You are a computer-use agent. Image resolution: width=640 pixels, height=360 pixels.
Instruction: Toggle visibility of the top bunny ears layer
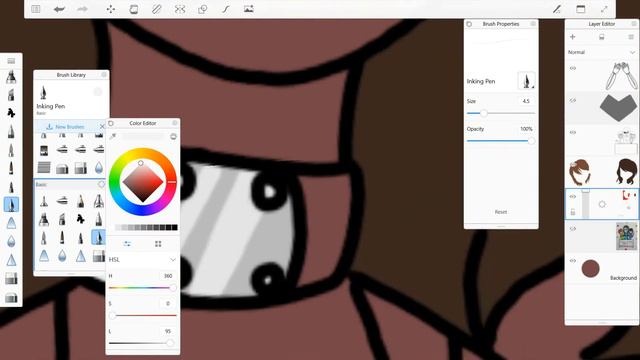(573, 68)
